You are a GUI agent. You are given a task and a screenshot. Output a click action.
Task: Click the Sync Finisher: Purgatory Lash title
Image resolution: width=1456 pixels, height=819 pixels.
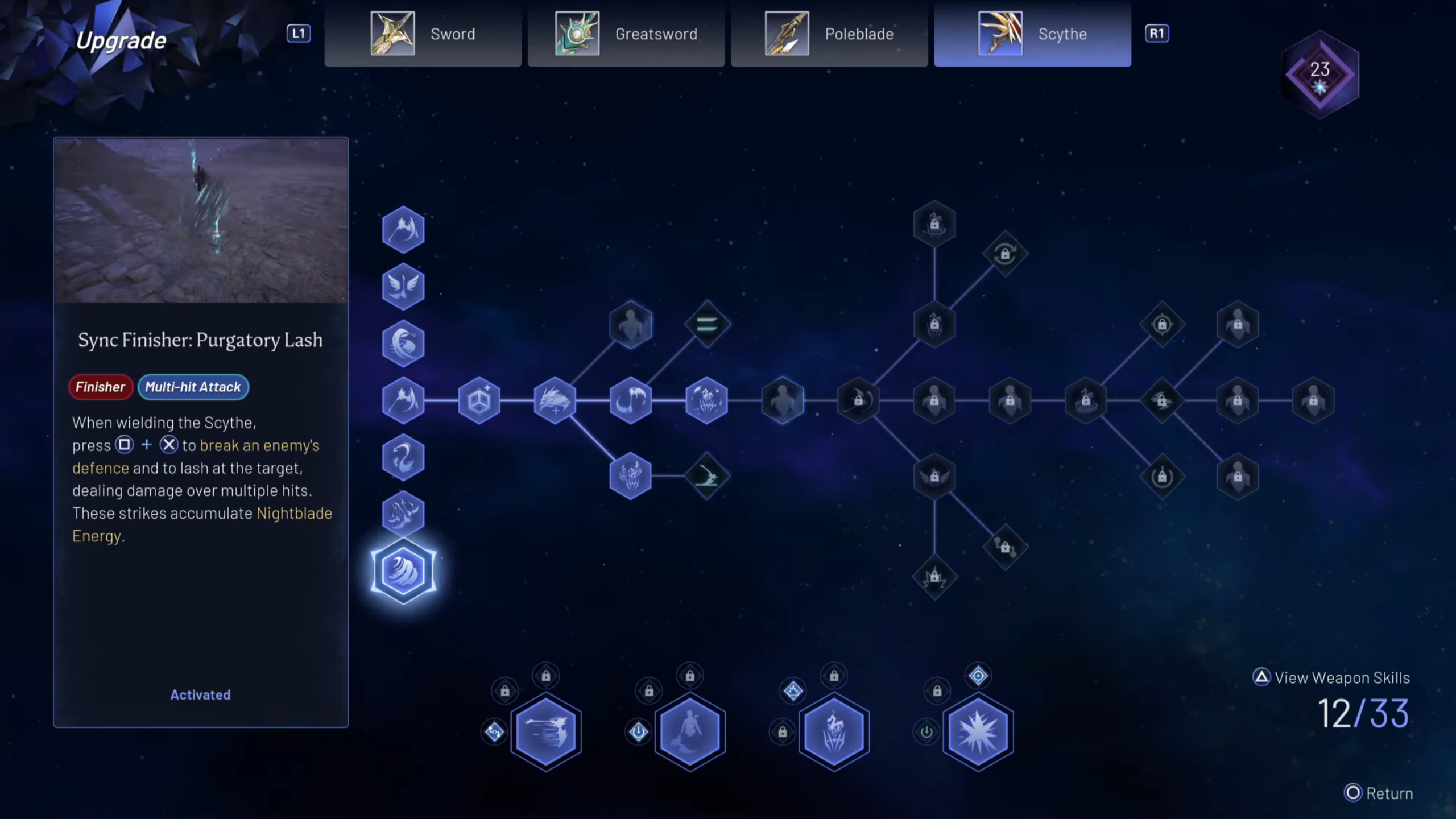[x=200, y=340]
